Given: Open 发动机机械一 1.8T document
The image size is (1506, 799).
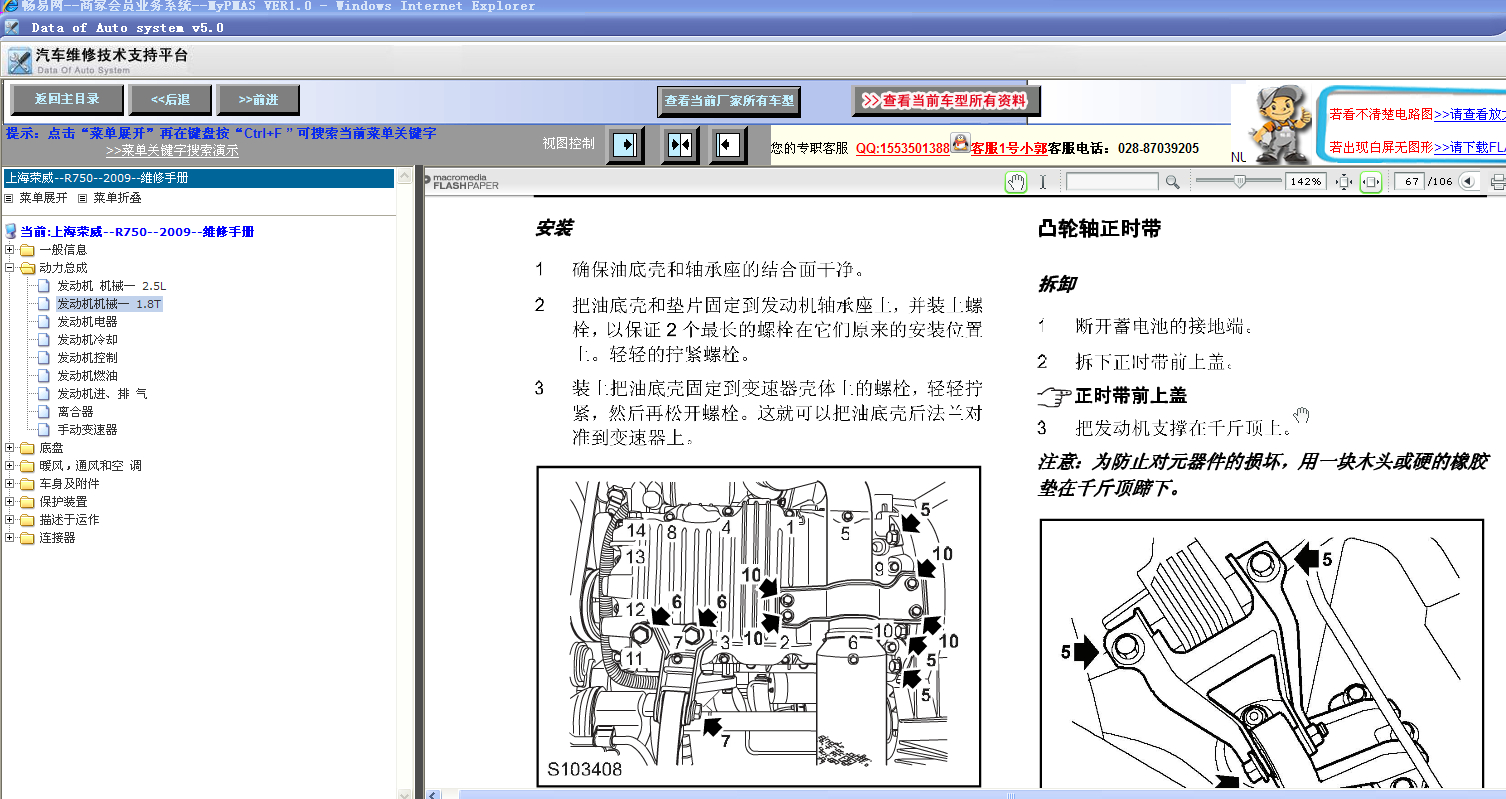Looking at the screenshot, I should (109, 304).
